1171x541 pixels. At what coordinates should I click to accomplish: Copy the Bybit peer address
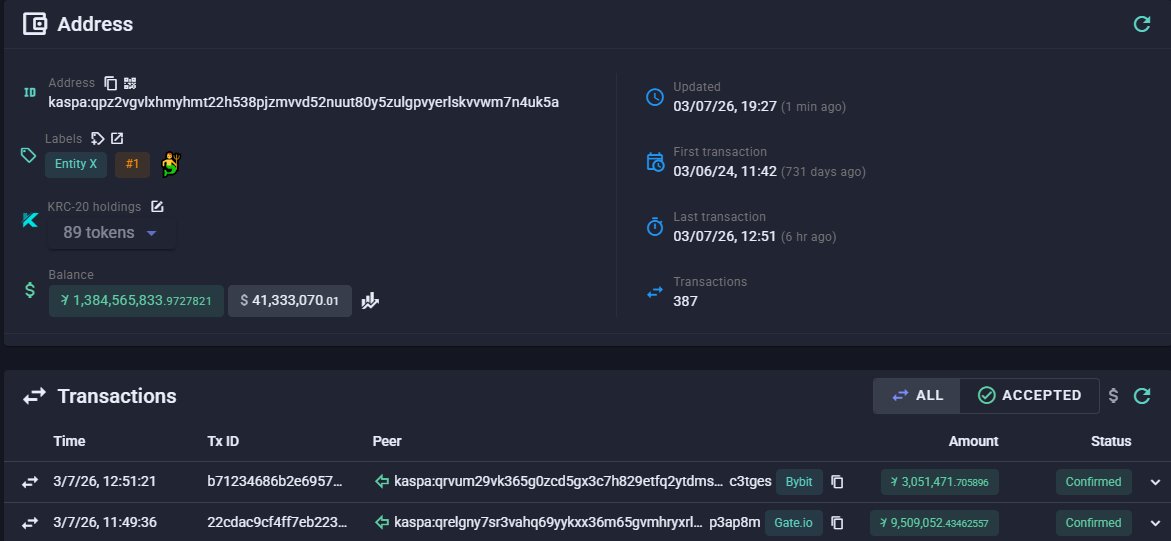[837, 482]
